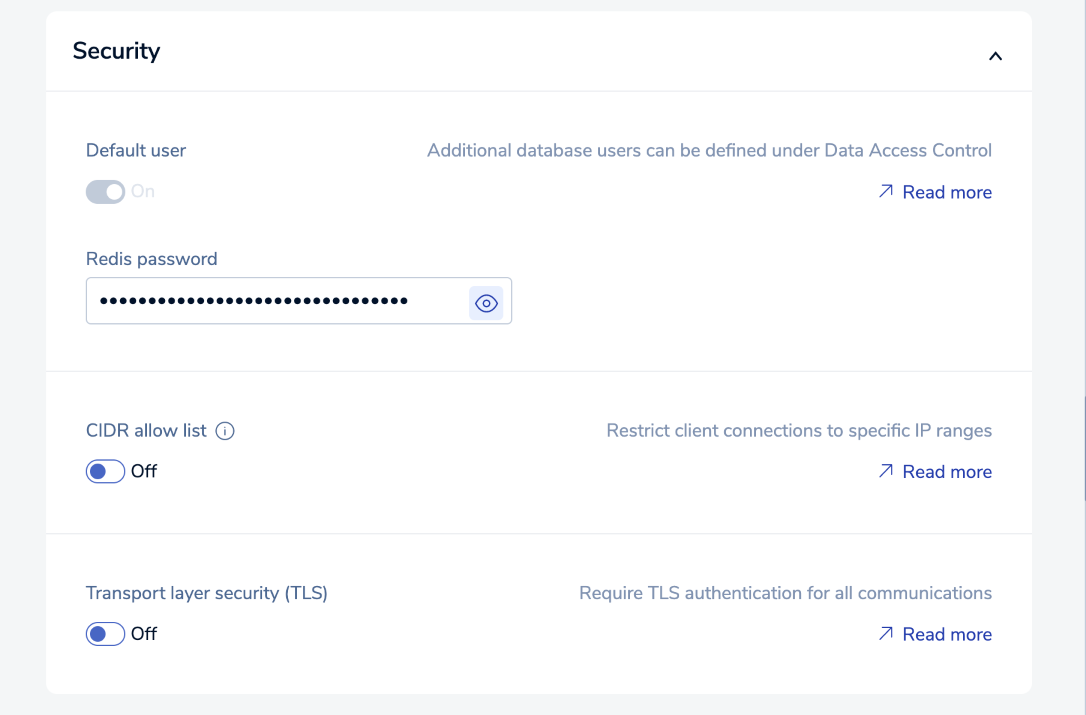Enable the CIDR allow list toggle
Screen dimensions: 1086x715
coord(105,471)
